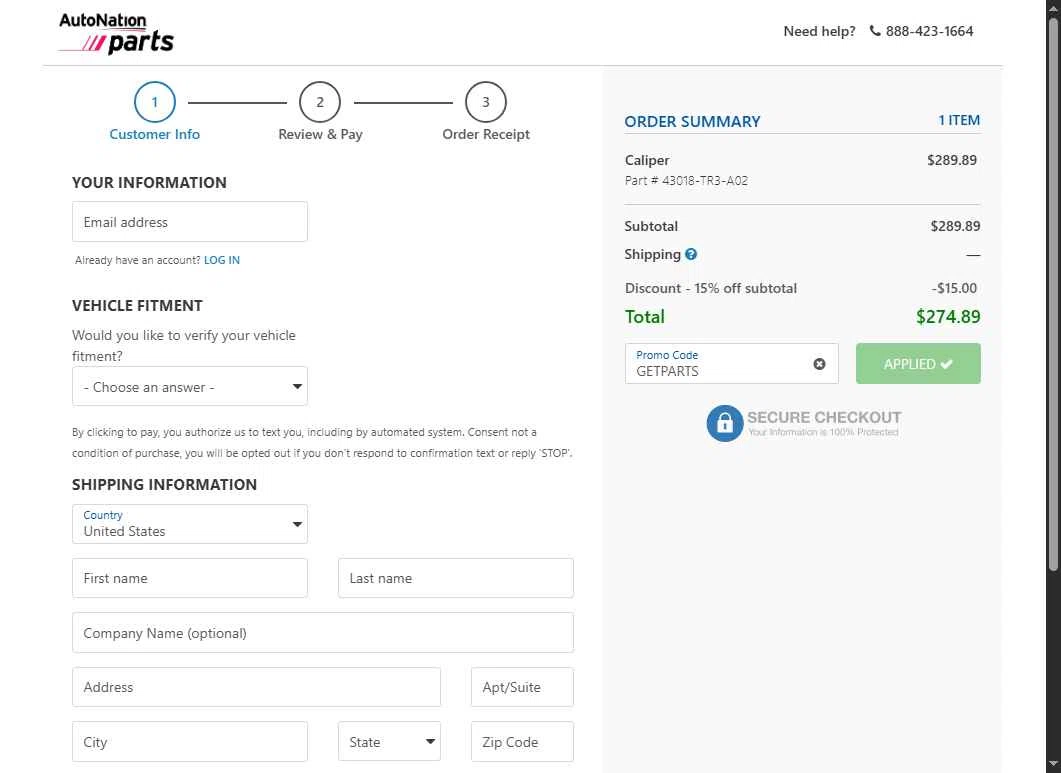Click the ORDER SUMMARY heading
The width and height of the screenshot is (1061, 773).
(692, 121)
